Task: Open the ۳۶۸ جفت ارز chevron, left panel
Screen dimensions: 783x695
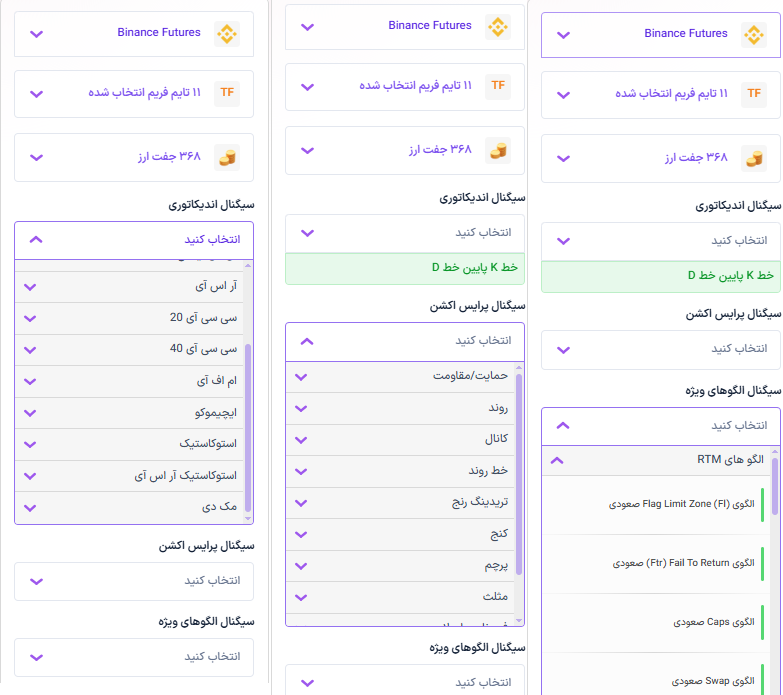Action: (x=36, y=157)
